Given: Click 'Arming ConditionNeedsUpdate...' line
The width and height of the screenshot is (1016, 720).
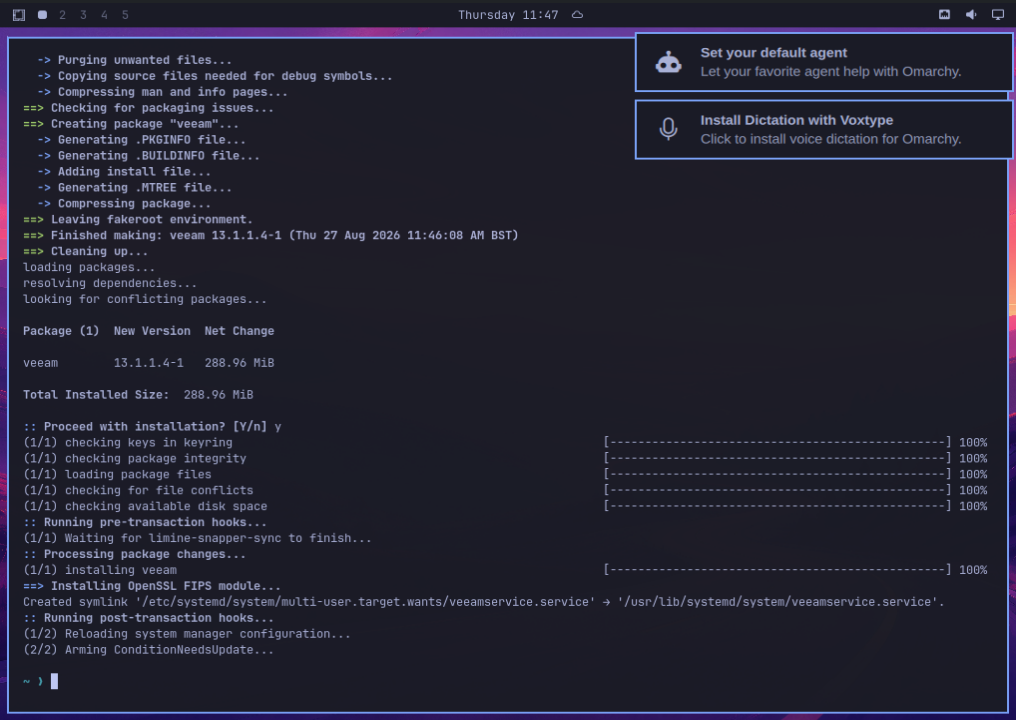Looking at the screenshot, I should [x=148, y=650].
